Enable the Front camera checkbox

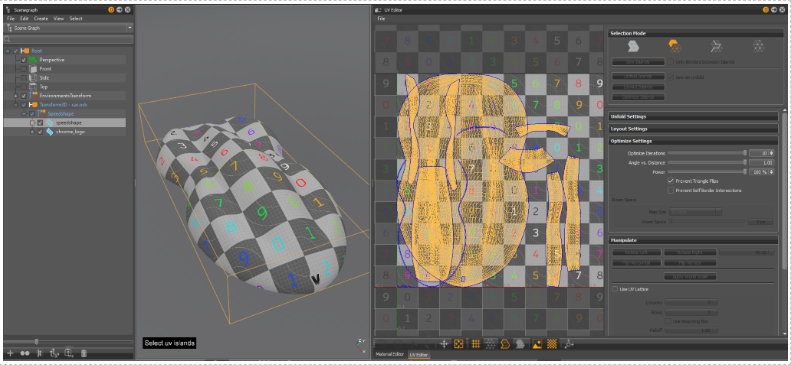tap(24, 69)
